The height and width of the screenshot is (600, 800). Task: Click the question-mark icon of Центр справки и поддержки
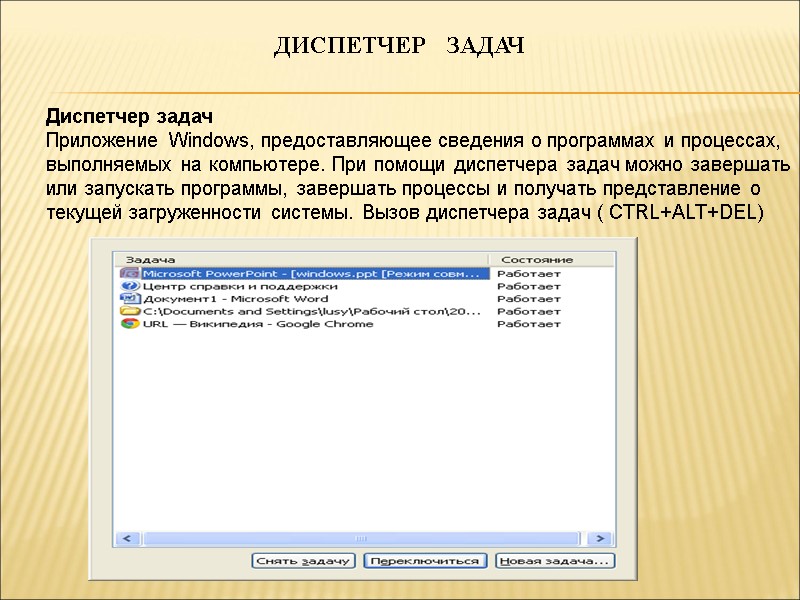pos(128,285)
